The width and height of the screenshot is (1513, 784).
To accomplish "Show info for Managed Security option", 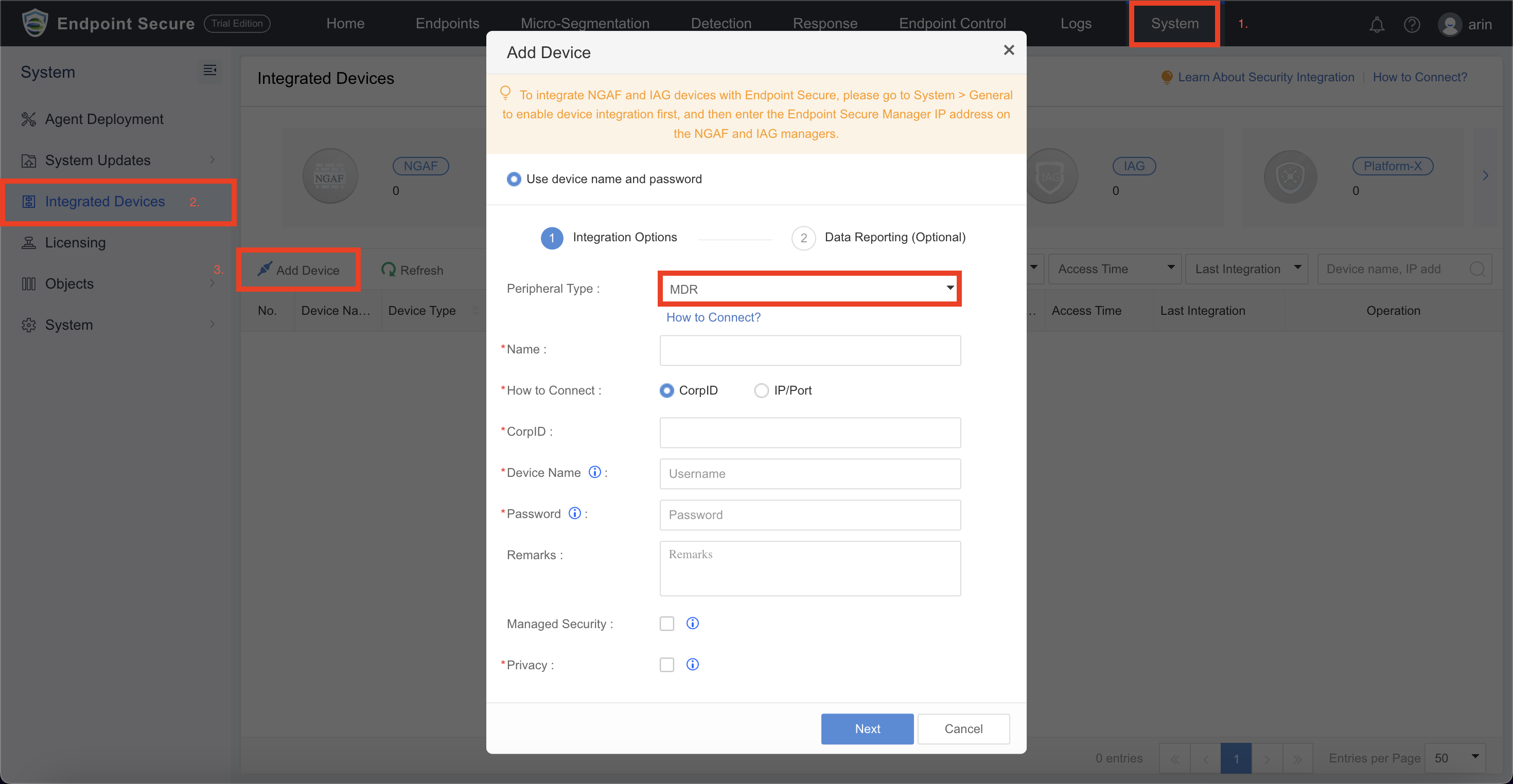I will pos(693,623).
